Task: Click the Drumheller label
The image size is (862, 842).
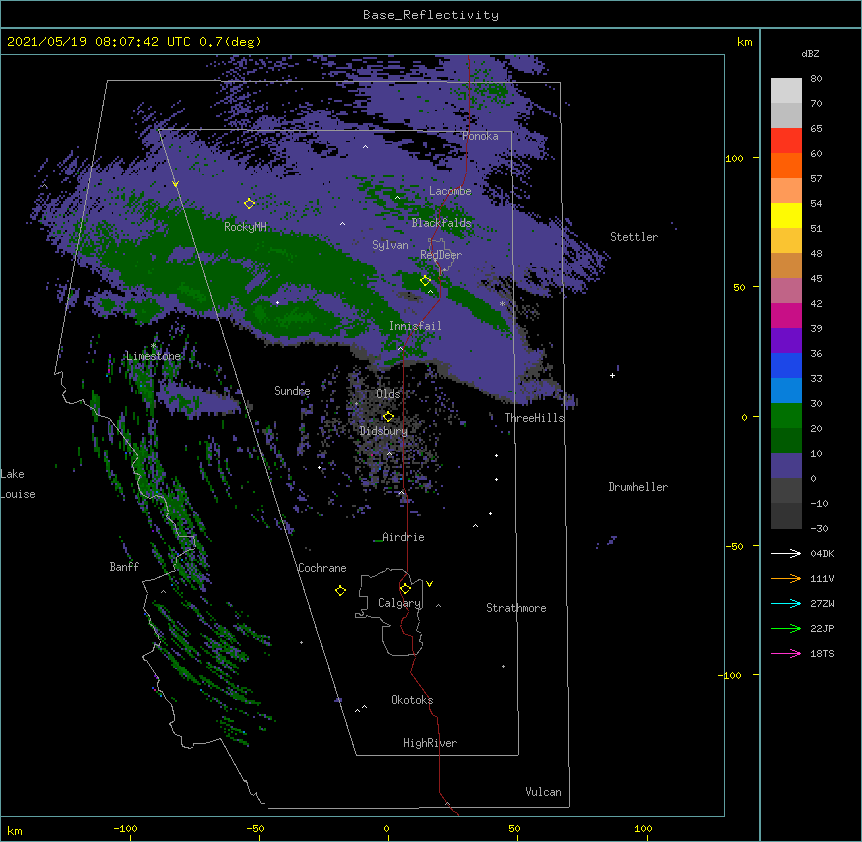Action: (x=638, y=487)
